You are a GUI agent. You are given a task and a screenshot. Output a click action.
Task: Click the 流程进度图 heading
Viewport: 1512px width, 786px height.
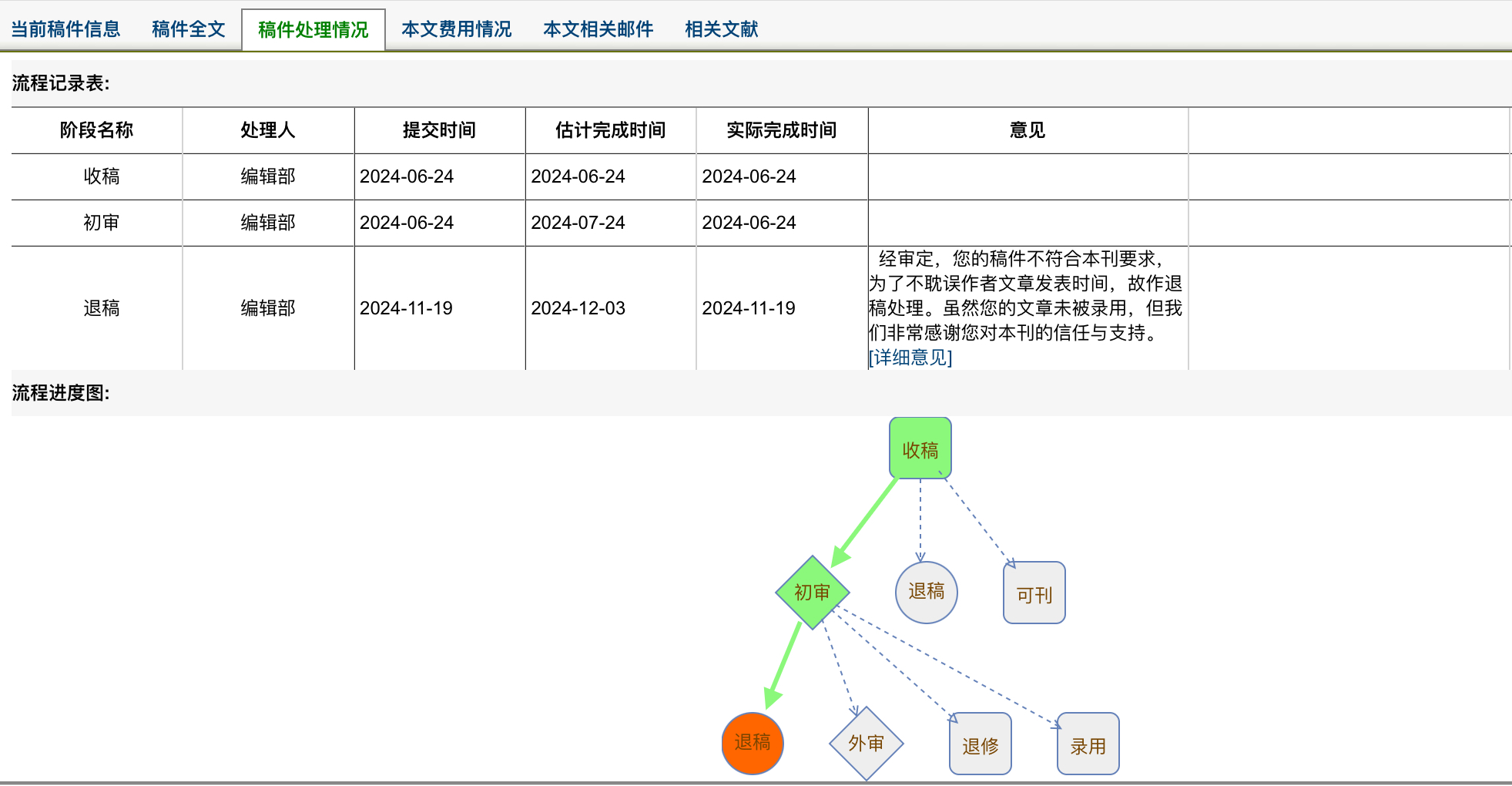point(61,393)
